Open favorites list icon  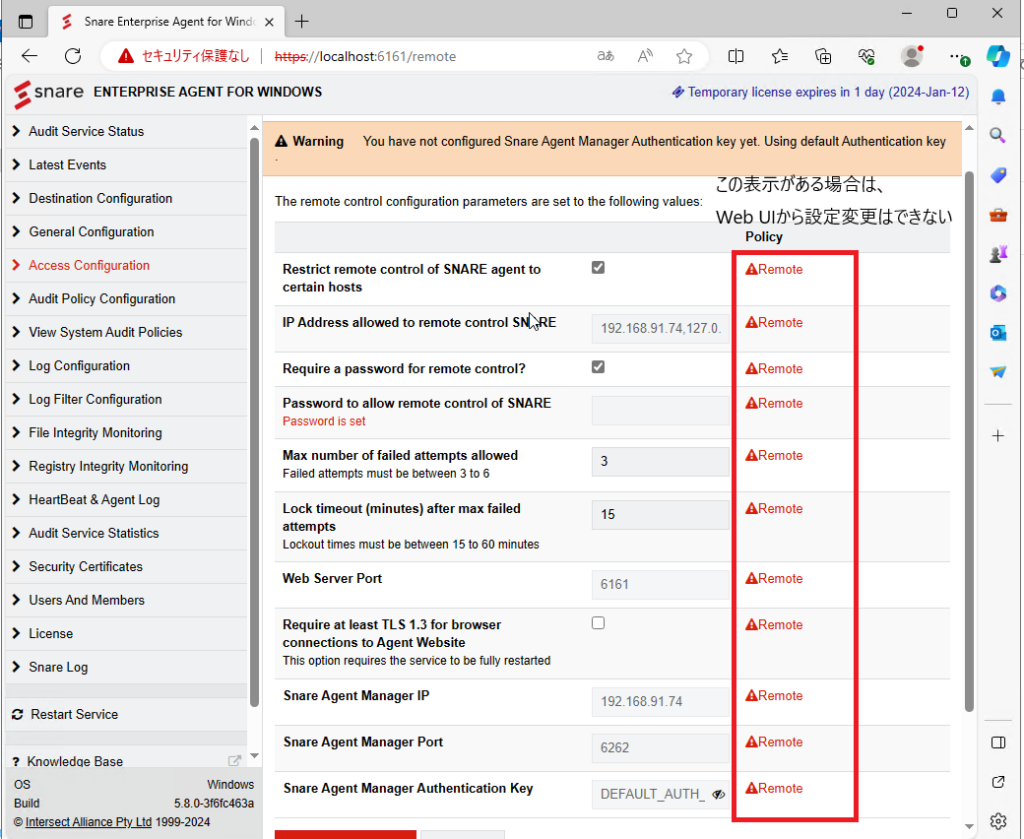click(x=779, y=56)
